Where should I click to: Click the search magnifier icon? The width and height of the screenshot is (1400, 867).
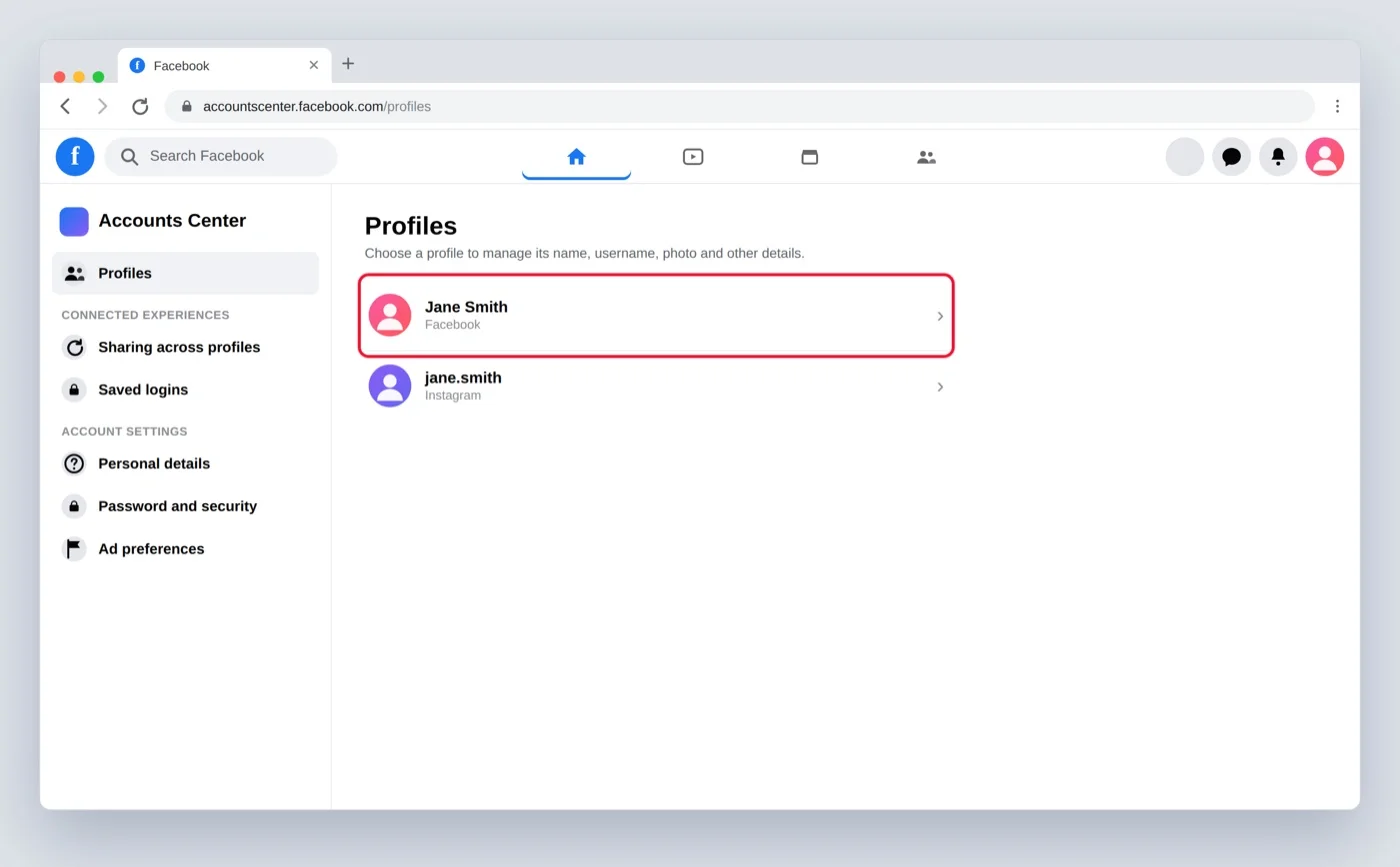pos(129,156)
